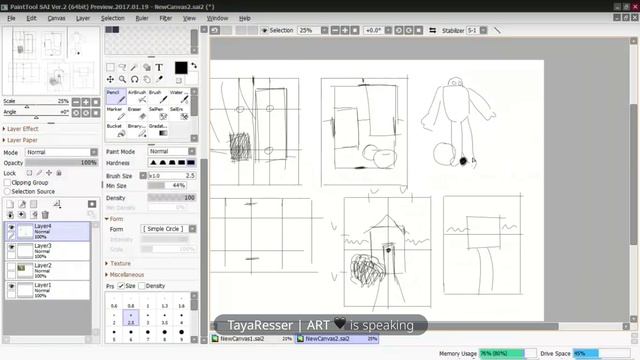
Task: Select the Lasso tool
Action: 122,67
